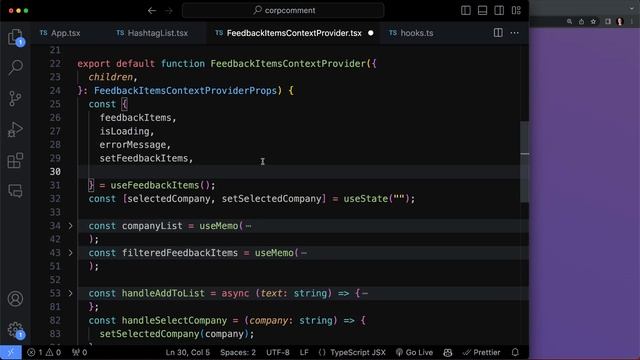
Task: Open editor More Actions ellipsis
Action: (x=515, y=33)
